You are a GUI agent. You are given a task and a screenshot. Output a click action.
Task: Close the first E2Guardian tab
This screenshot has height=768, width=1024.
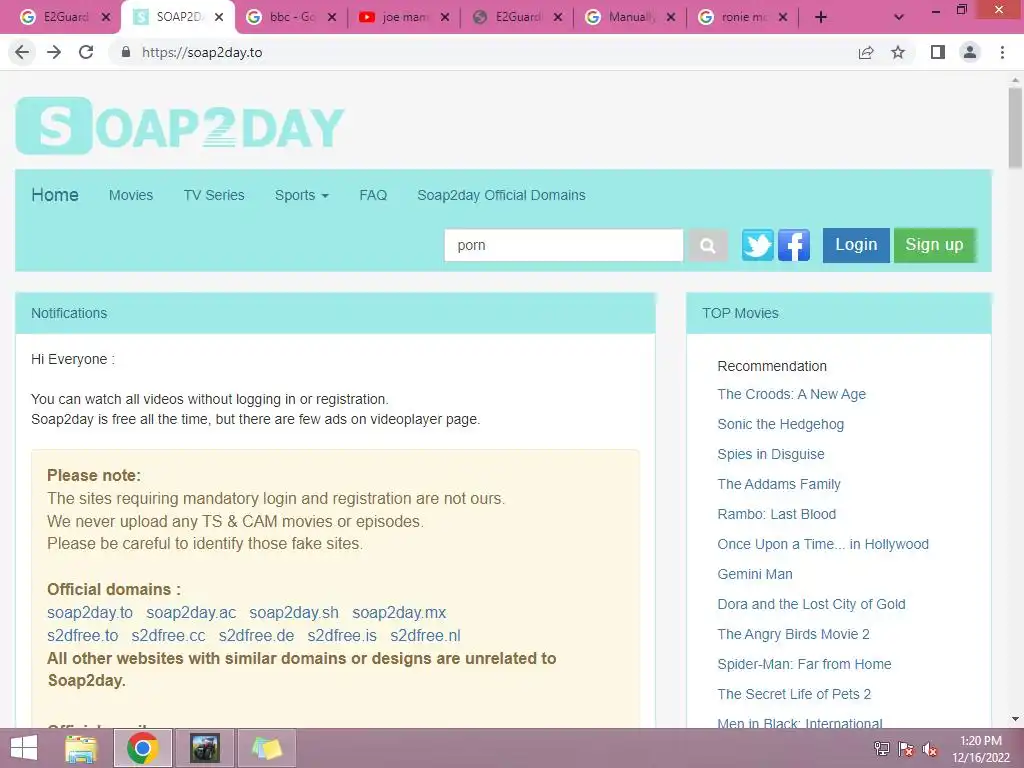(106, 18)
